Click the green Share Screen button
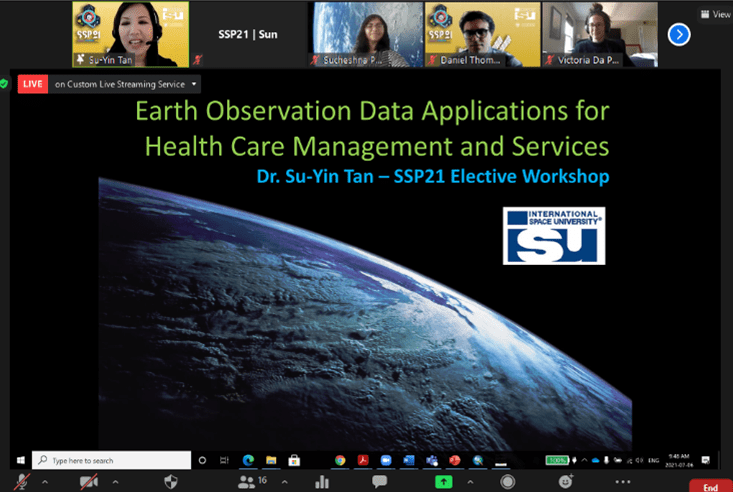The height and width of the screenshot is (492, 733). 443,481
